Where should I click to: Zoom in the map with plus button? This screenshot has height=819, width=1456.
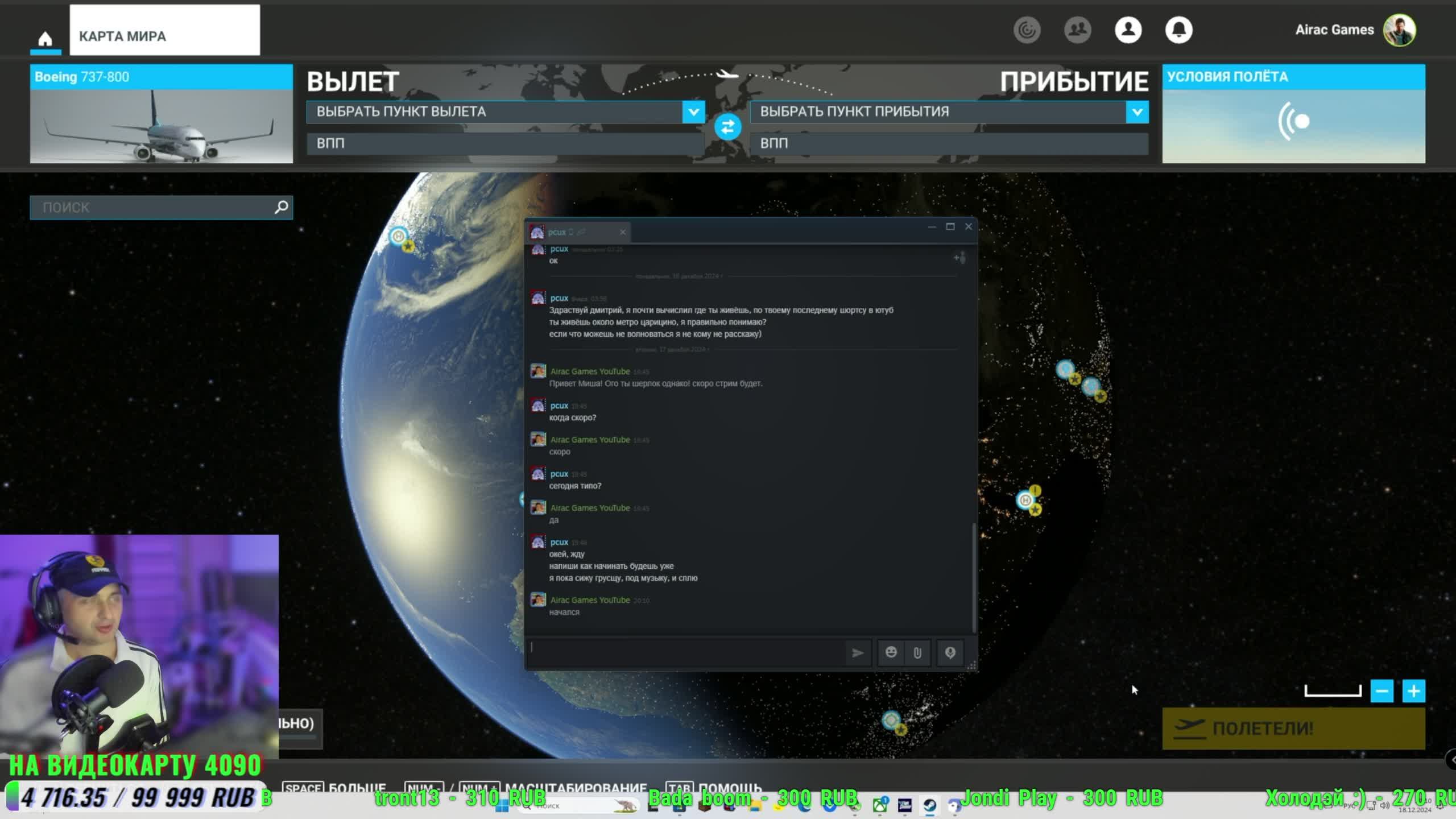pos(1414,691)
